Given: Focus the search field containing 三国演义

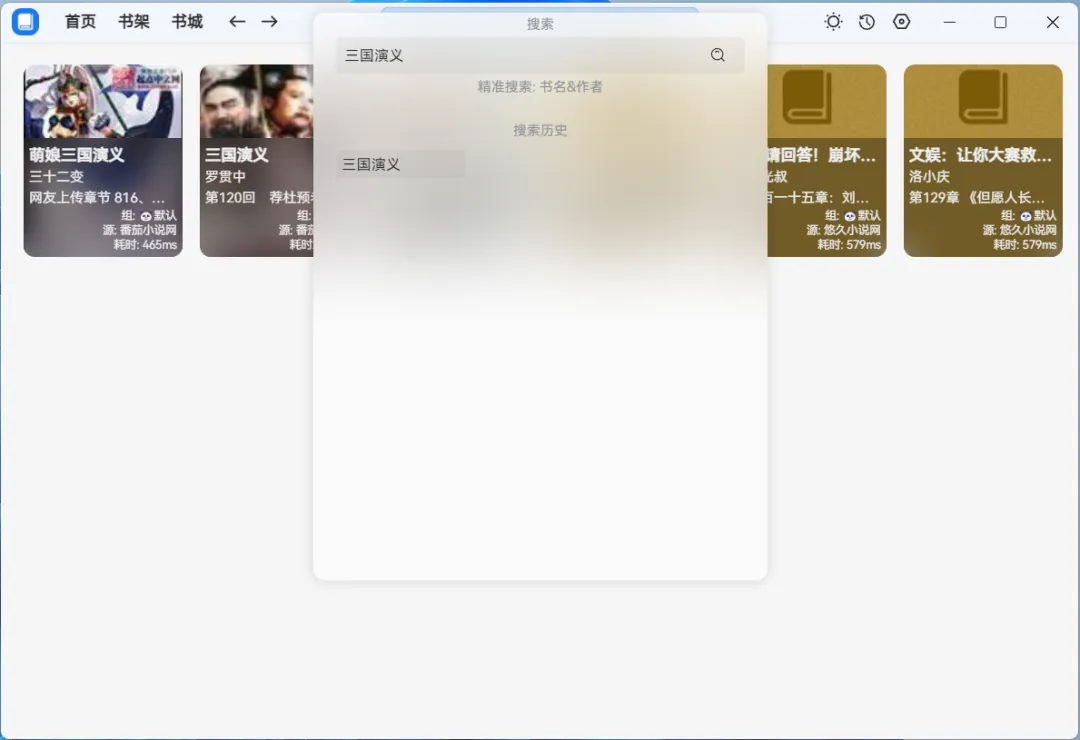Looking at the screenshot, I should coord(540,55).
